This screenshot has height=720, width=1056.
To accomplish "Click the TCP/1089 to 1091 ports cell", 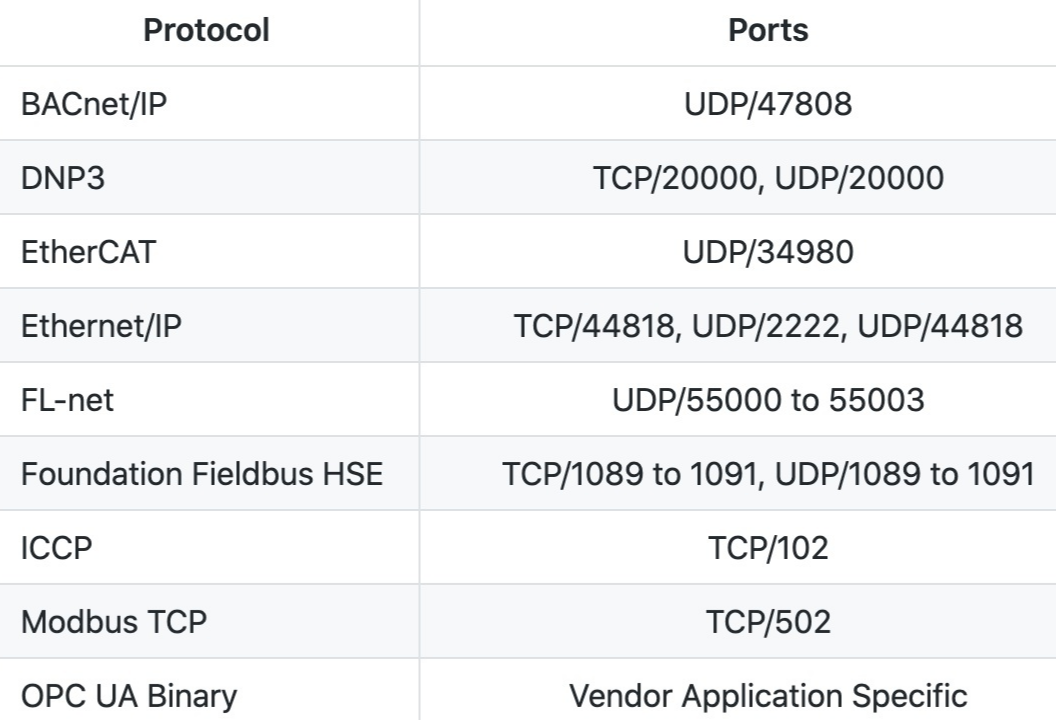I will [768, 473].
